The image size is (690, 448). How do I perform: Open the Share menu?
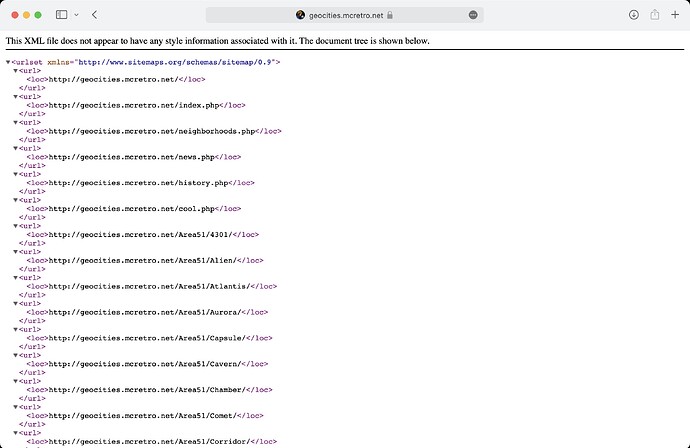655,15
